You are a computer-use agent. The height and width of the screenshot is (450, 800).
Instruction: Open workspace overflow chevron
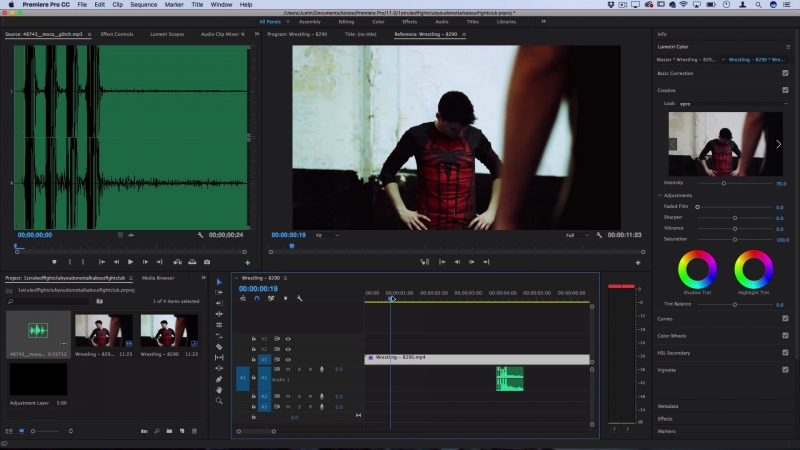point(543,21)
